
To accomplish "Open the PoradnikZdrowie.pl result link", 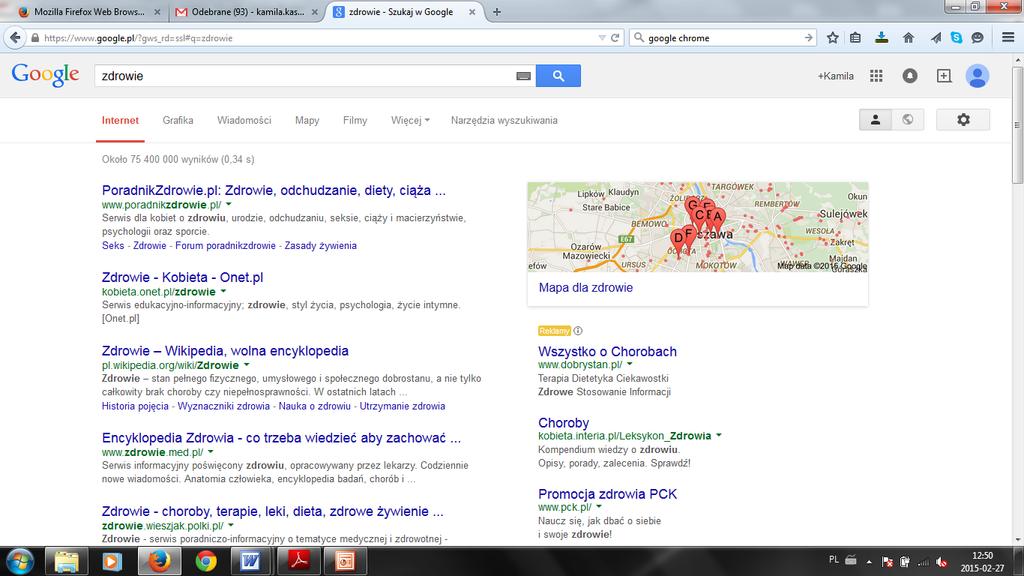I will (274, 191).
